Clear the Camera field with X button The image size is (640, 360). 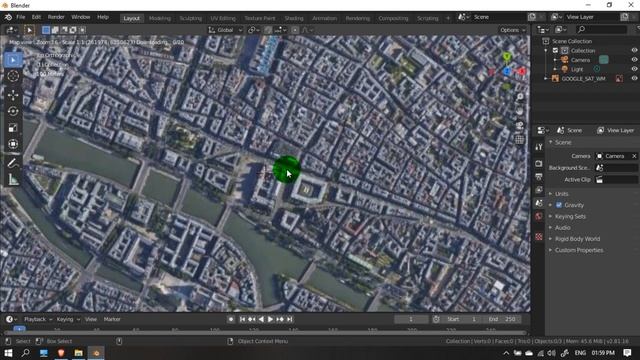(x=634, y=156)
